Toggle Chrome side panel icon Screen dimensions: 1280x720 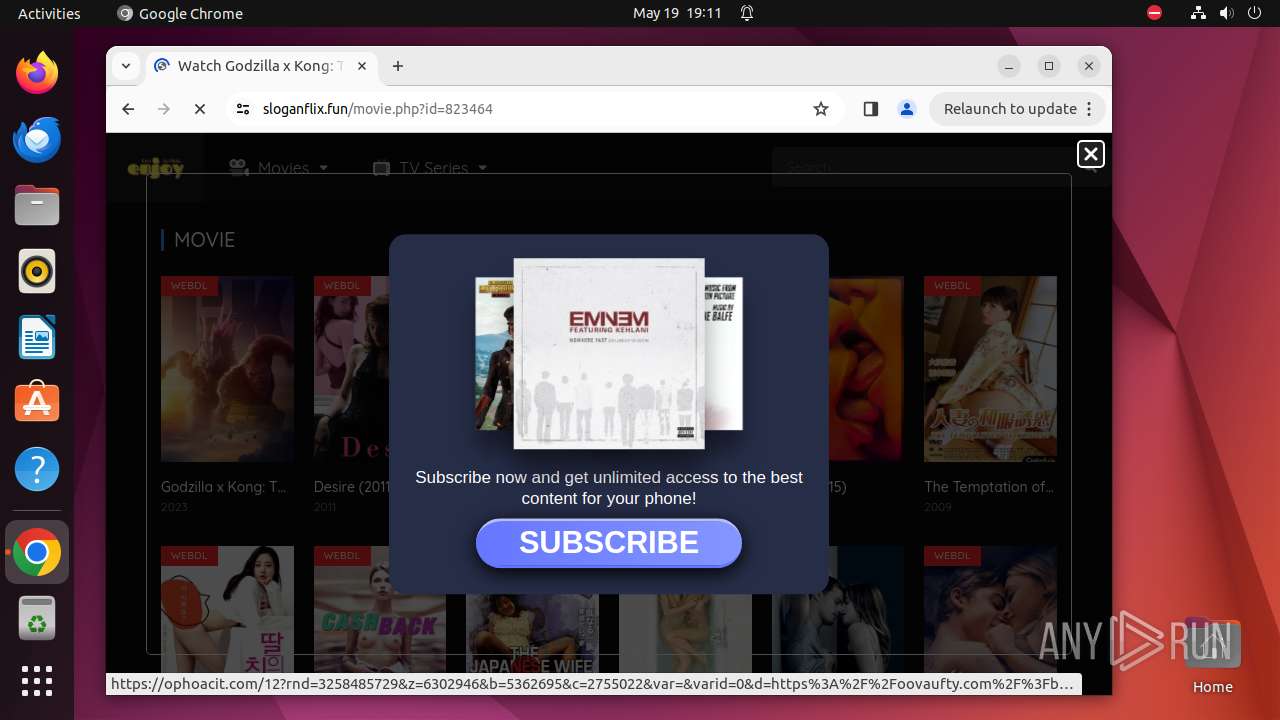tap(870, 109)
